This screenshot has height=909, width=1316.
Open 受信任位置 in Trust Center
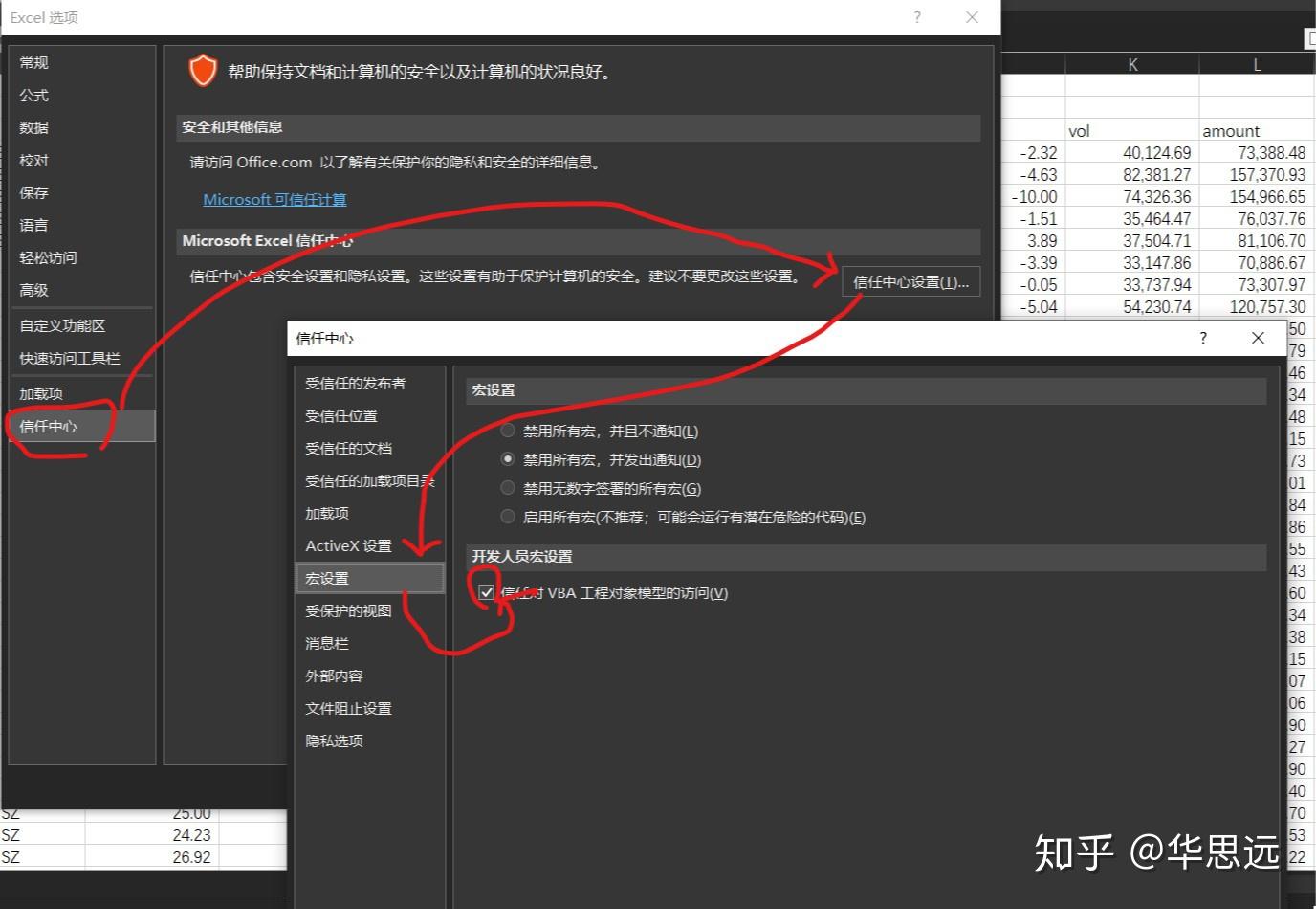[x=340, y=415]
